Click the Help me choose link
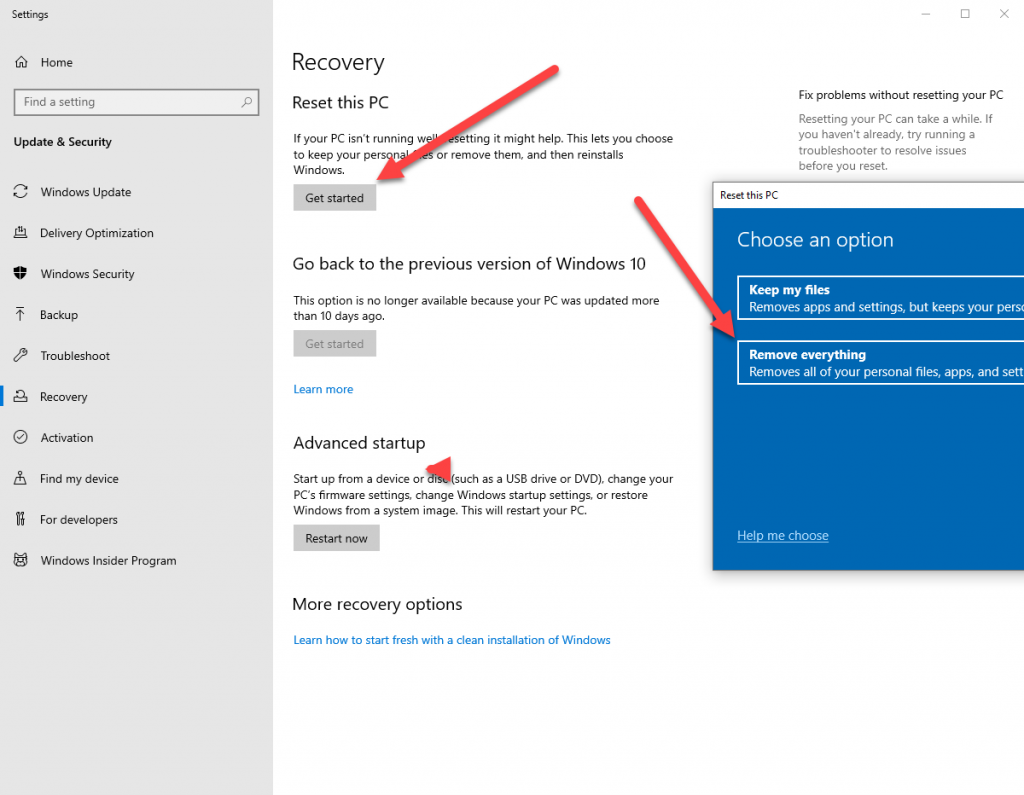The image size is (1024, 795). pyautogui.click(x=782, y=536)
